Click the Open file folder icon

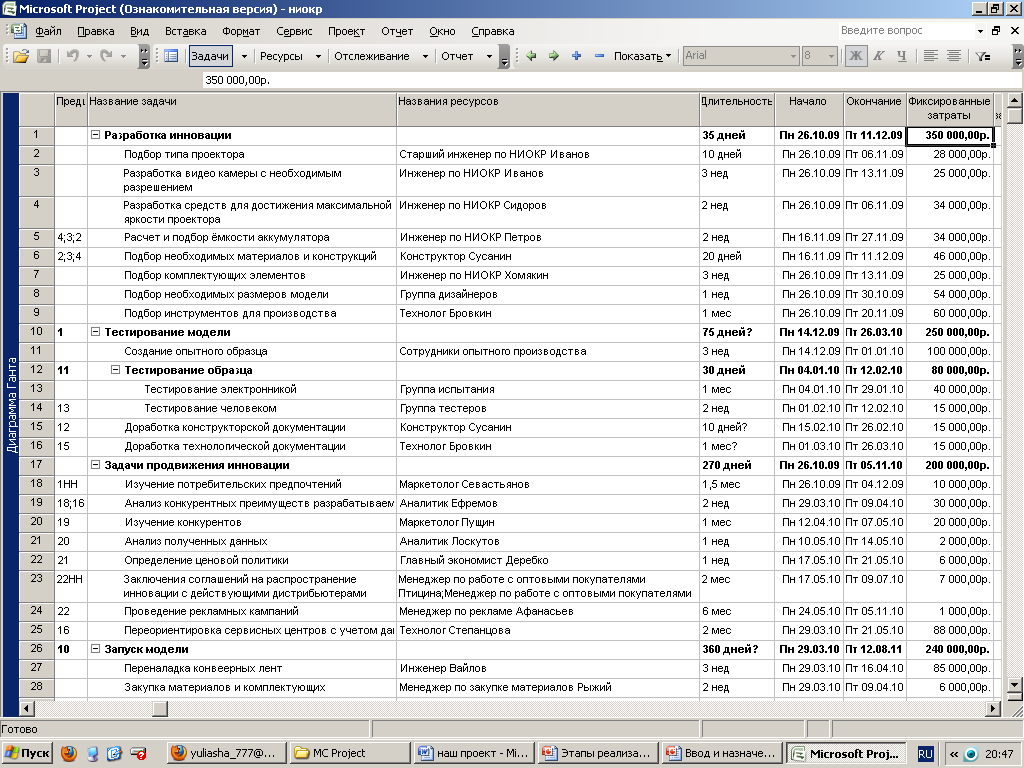pos(21,56)
